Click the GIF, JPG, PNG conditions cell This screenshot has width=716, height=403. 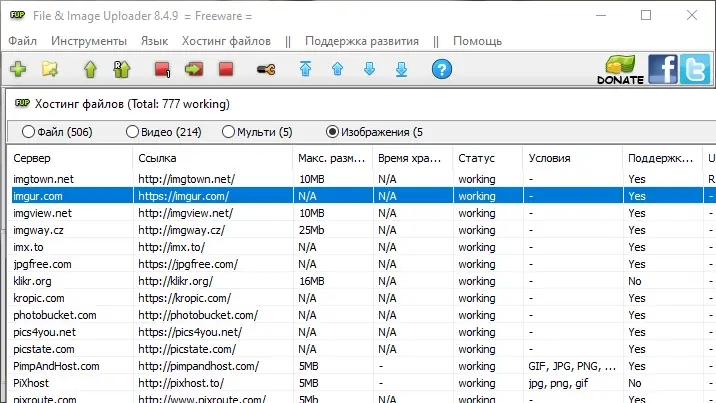pos(572,366)
